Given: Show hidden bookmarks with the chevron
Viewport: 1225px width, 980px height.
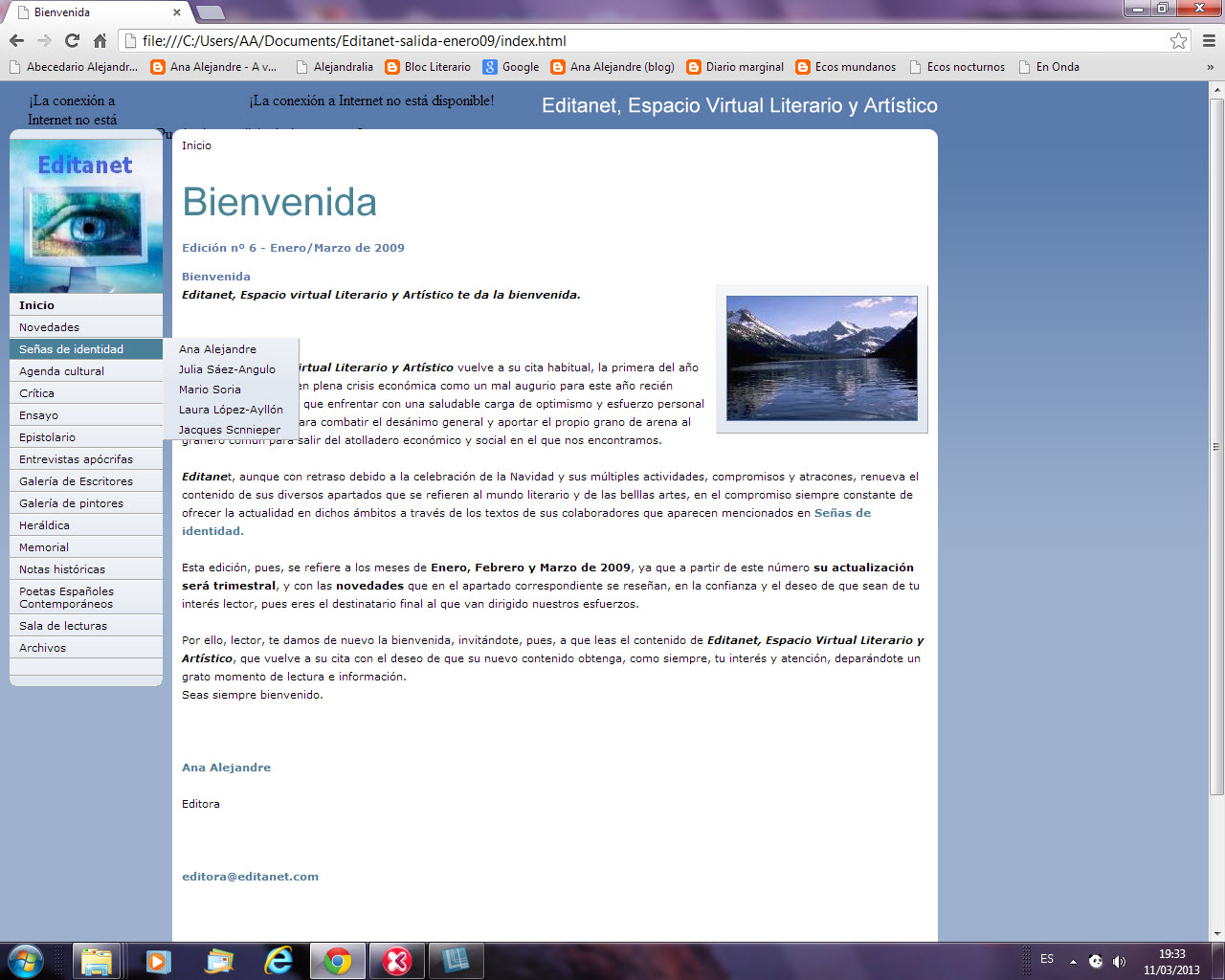Looking at the screenshot, I should pyautogui.click(x=1210, y=67).
